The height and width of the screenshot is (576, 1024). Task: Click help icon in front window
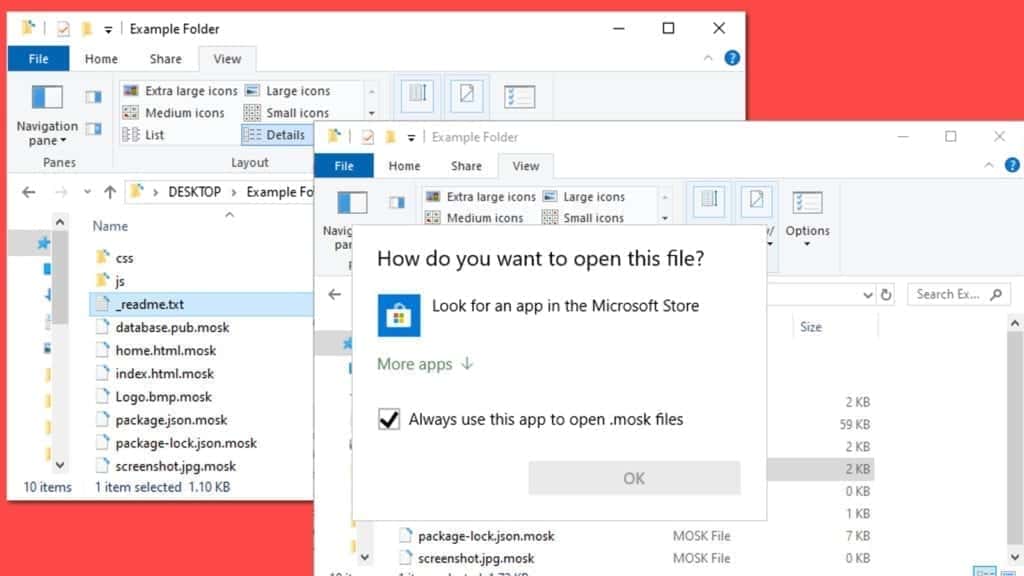(x=1012, y=165)
